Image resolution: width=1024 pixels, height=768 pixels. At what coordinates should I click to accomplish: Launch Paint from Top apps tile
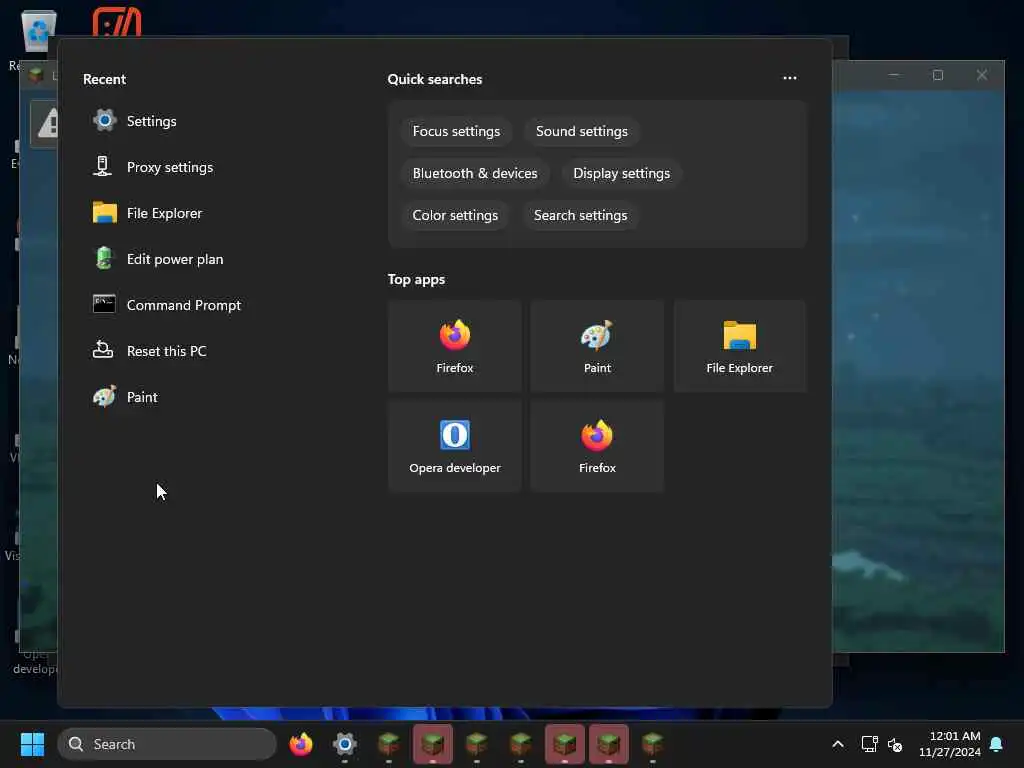pyautogui.click(x=597, y=346)
